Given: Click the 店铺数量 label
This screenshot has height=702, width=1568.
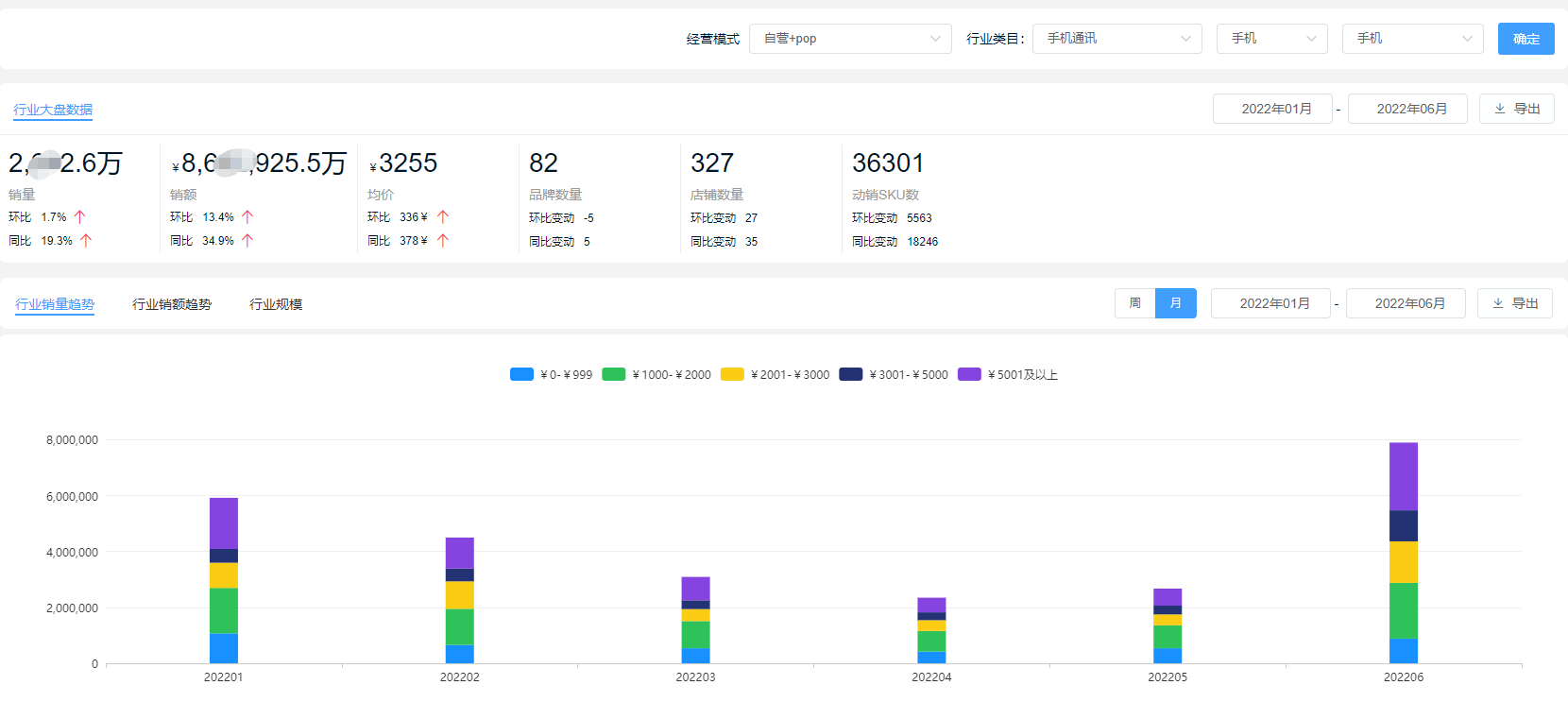Looking at the screenshot, I should pyautogui.click(x=717, y=195).
